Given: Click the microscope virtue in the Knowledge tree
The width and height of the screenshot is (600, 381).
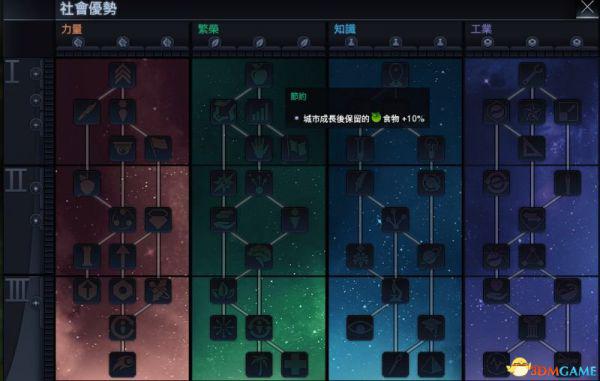Looking at the screenshot, I should [395, 291].
